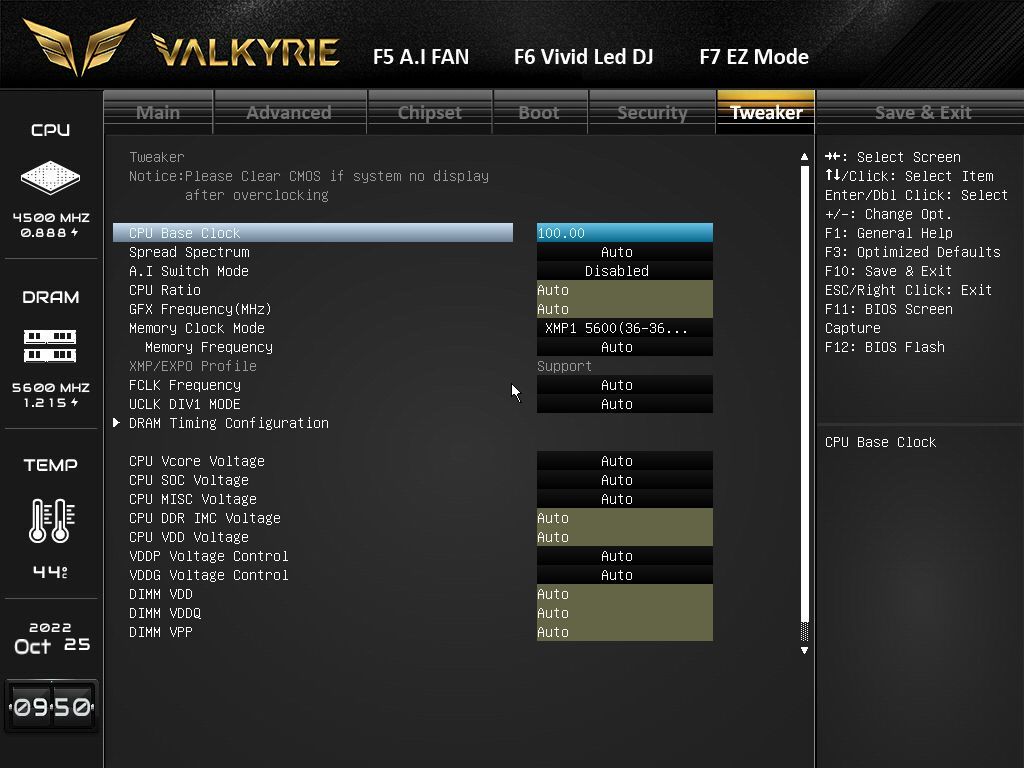Viewport: 1024px width, 768px height.
Task: Open the Security tab
Action: click(x=652, y=112)
